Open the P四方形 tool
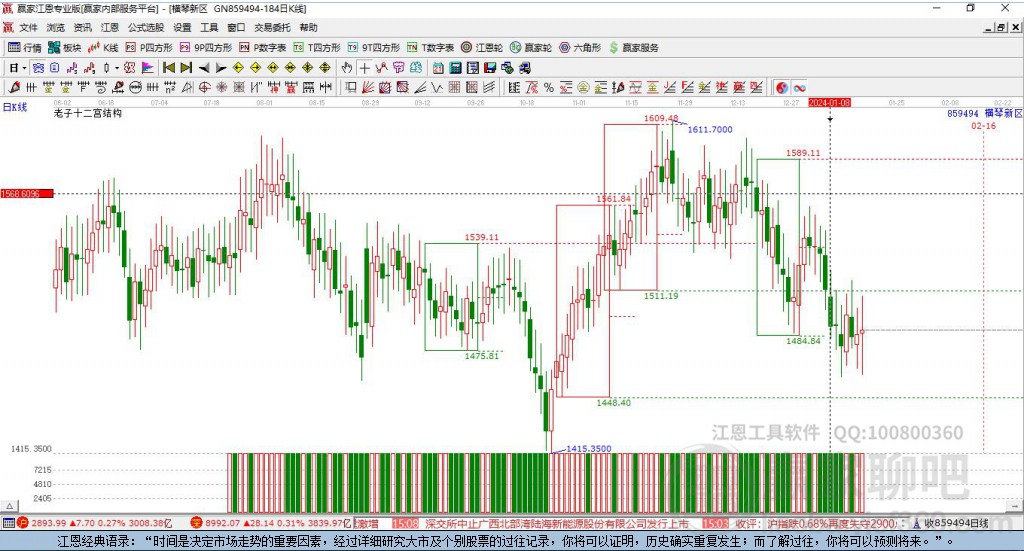The width and height of the screenshot is (1024, 551). pyautogui.click(x=148, y=48)
